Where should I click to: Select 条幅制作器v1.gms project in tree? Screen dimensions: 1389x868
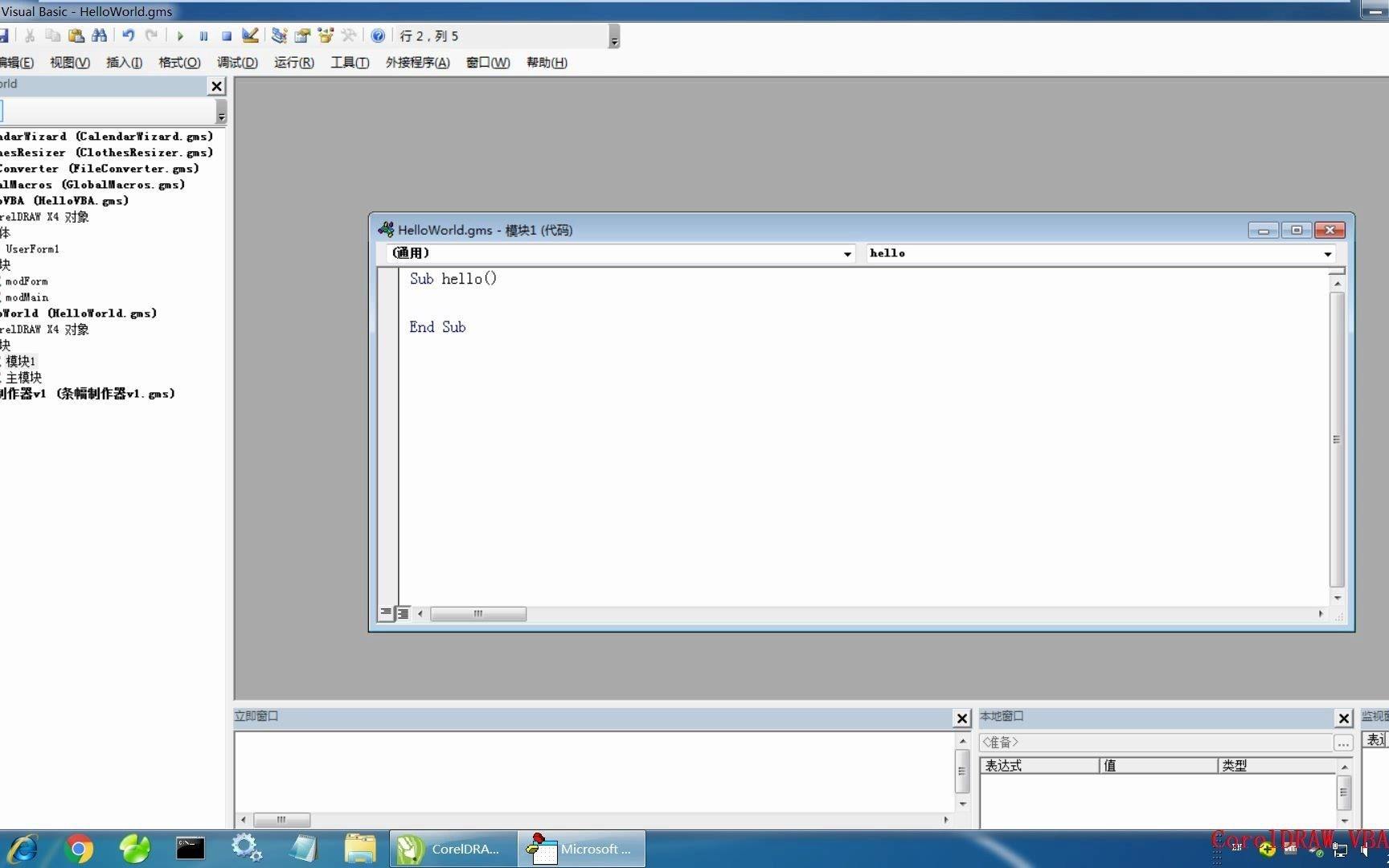click(87, 394)
